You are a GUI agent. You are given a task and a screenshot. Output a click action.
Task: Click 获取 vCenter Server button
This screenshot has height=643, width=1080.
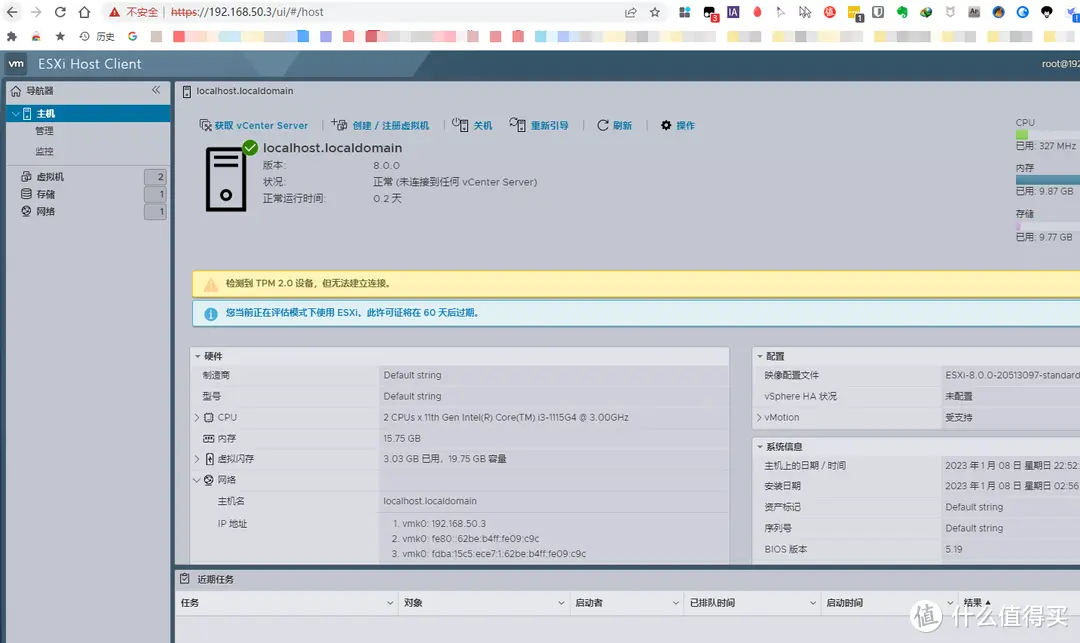(x=253, y=125)
